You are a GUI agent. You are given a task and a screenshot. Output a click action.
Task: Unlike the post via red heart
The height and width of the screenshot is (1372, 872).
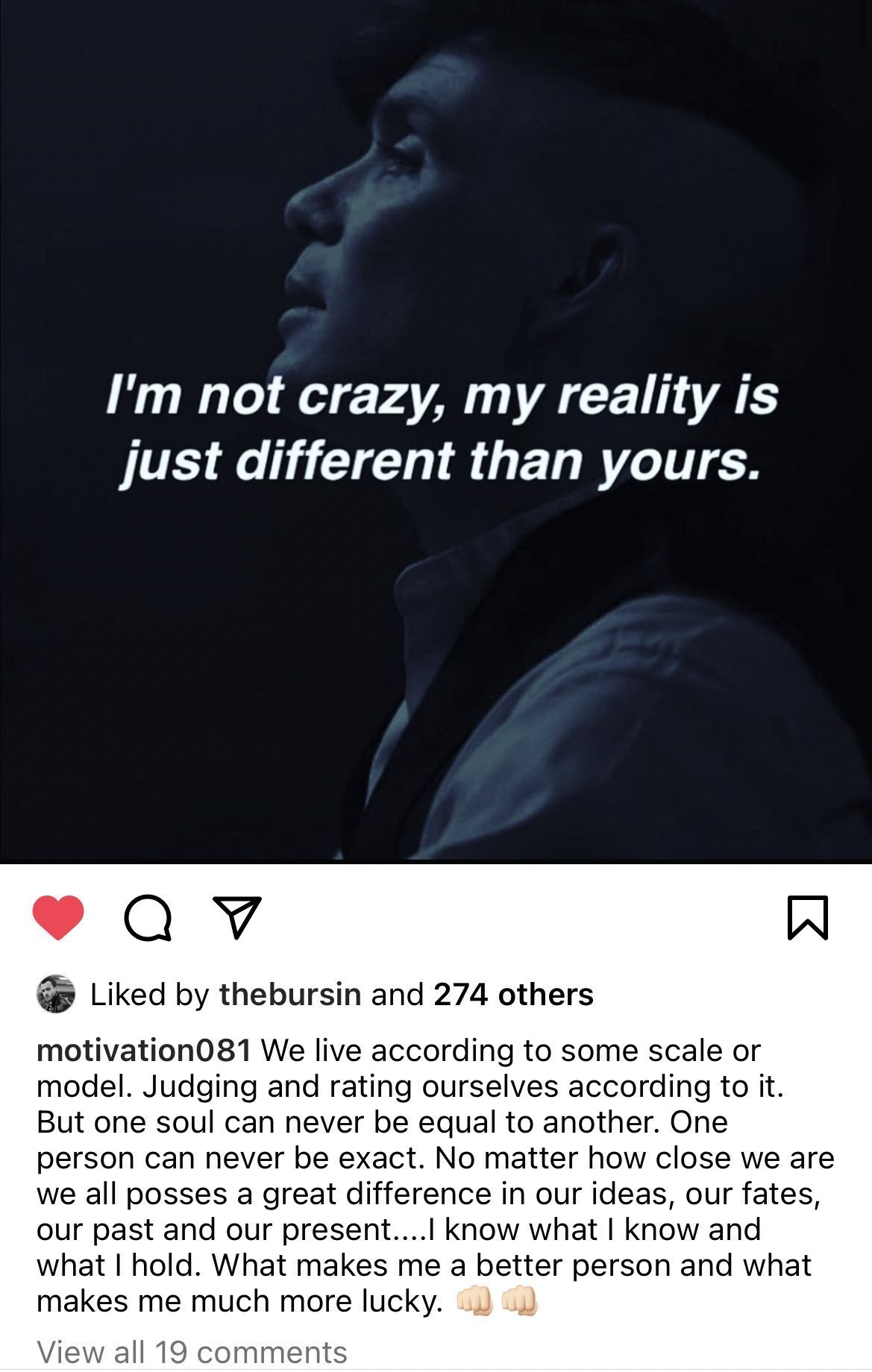point(58,917)
